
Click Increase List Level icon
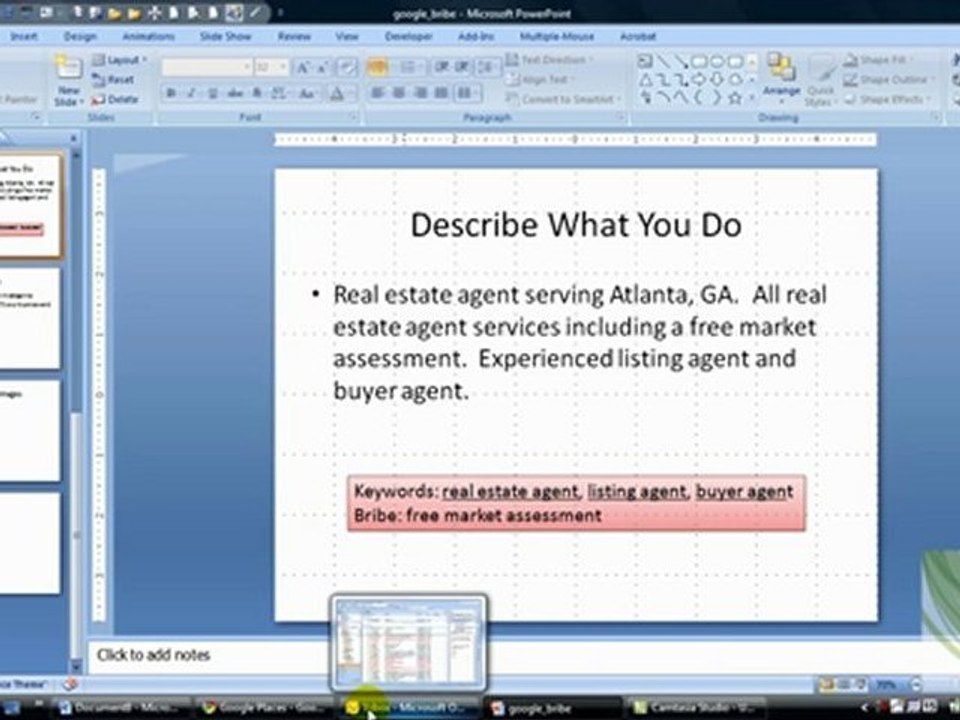463,67
